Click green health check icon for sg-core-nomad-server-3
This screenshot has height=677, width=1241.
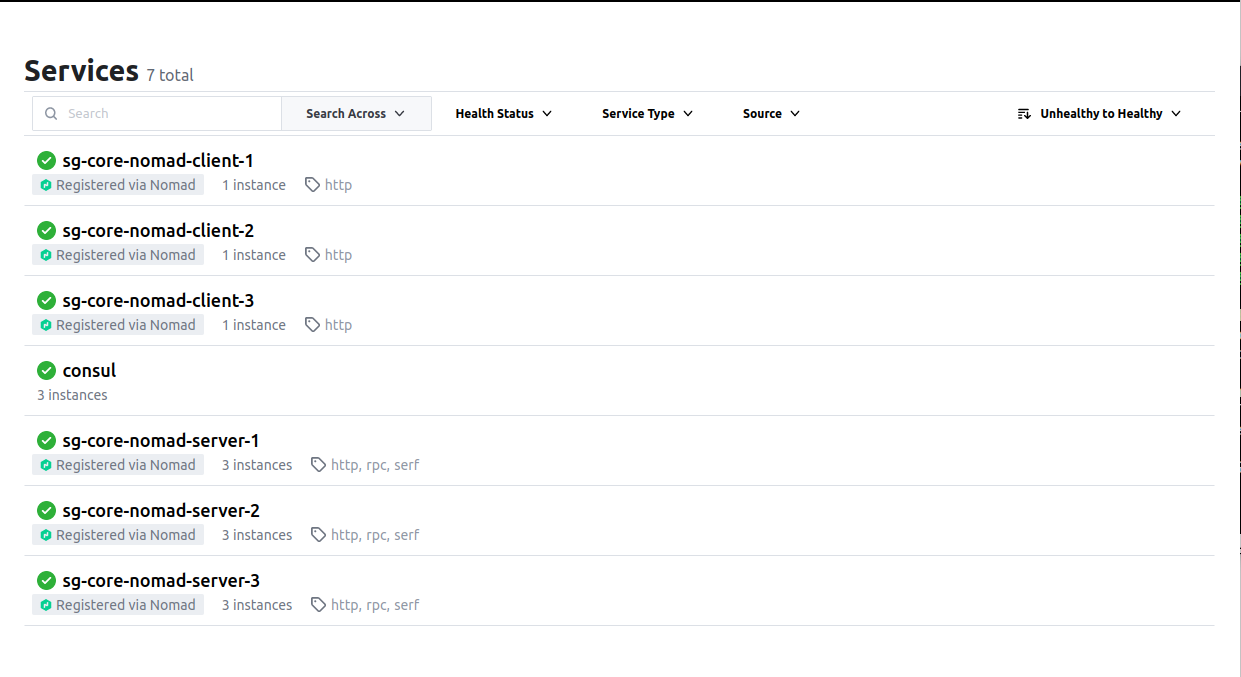click(x=46, y=580)
